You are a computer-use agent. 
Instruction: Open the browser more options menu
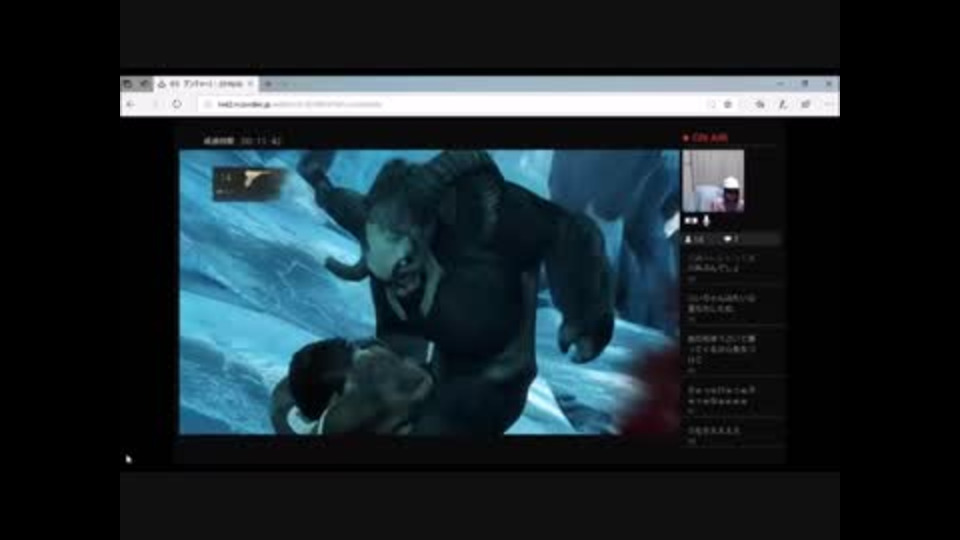point(828,105)
